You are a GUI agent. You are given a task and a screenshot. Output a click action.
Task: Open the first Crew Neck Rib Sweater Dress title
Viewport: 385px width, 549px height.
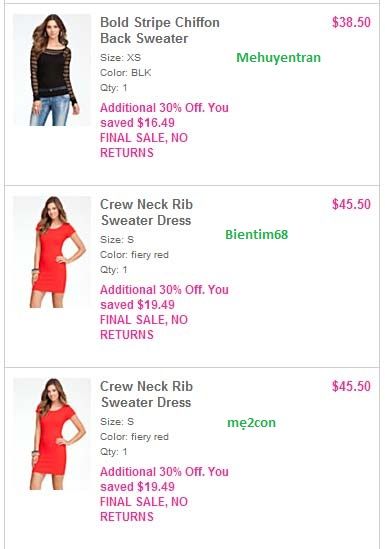146,212
